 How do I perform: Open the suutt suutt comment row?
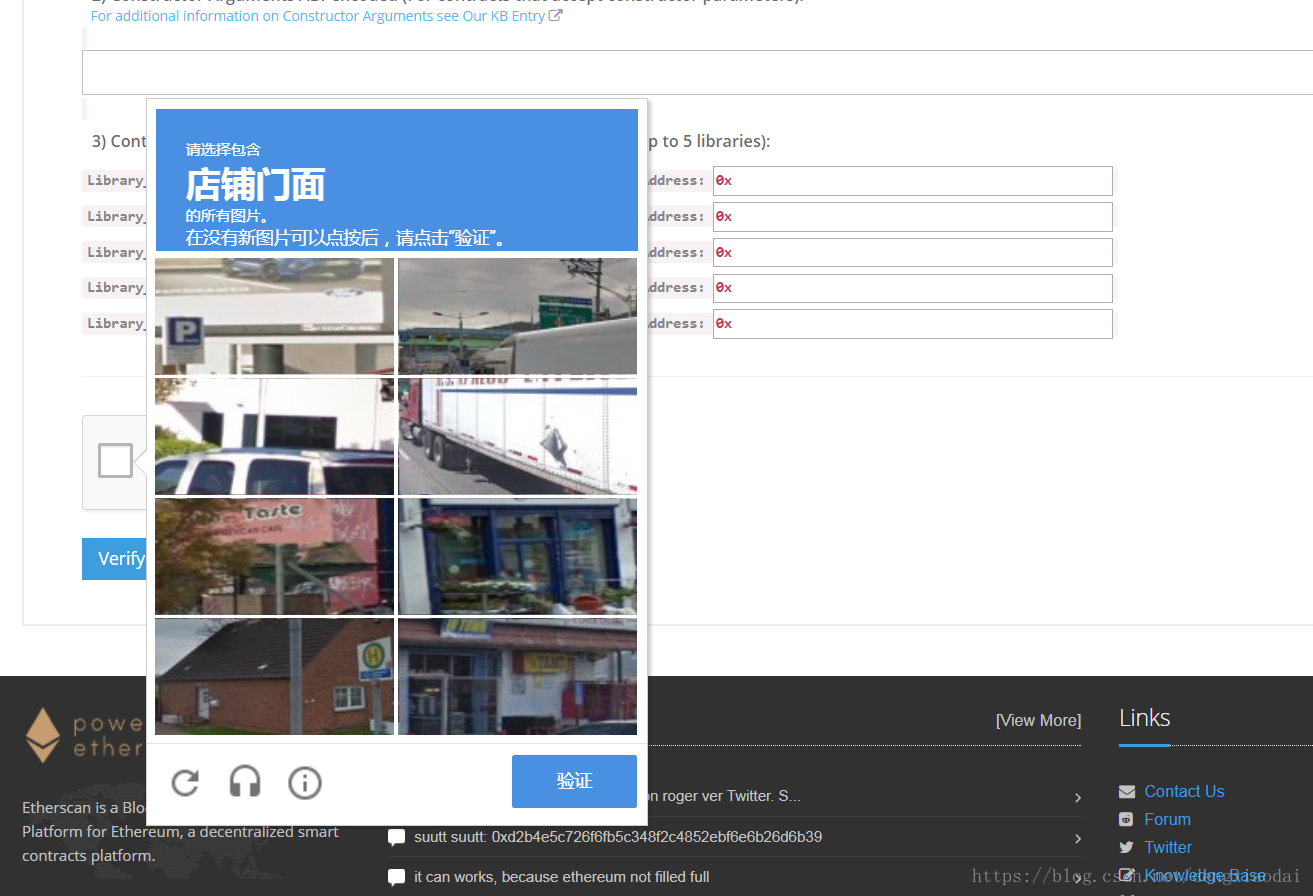pos(735,837)
